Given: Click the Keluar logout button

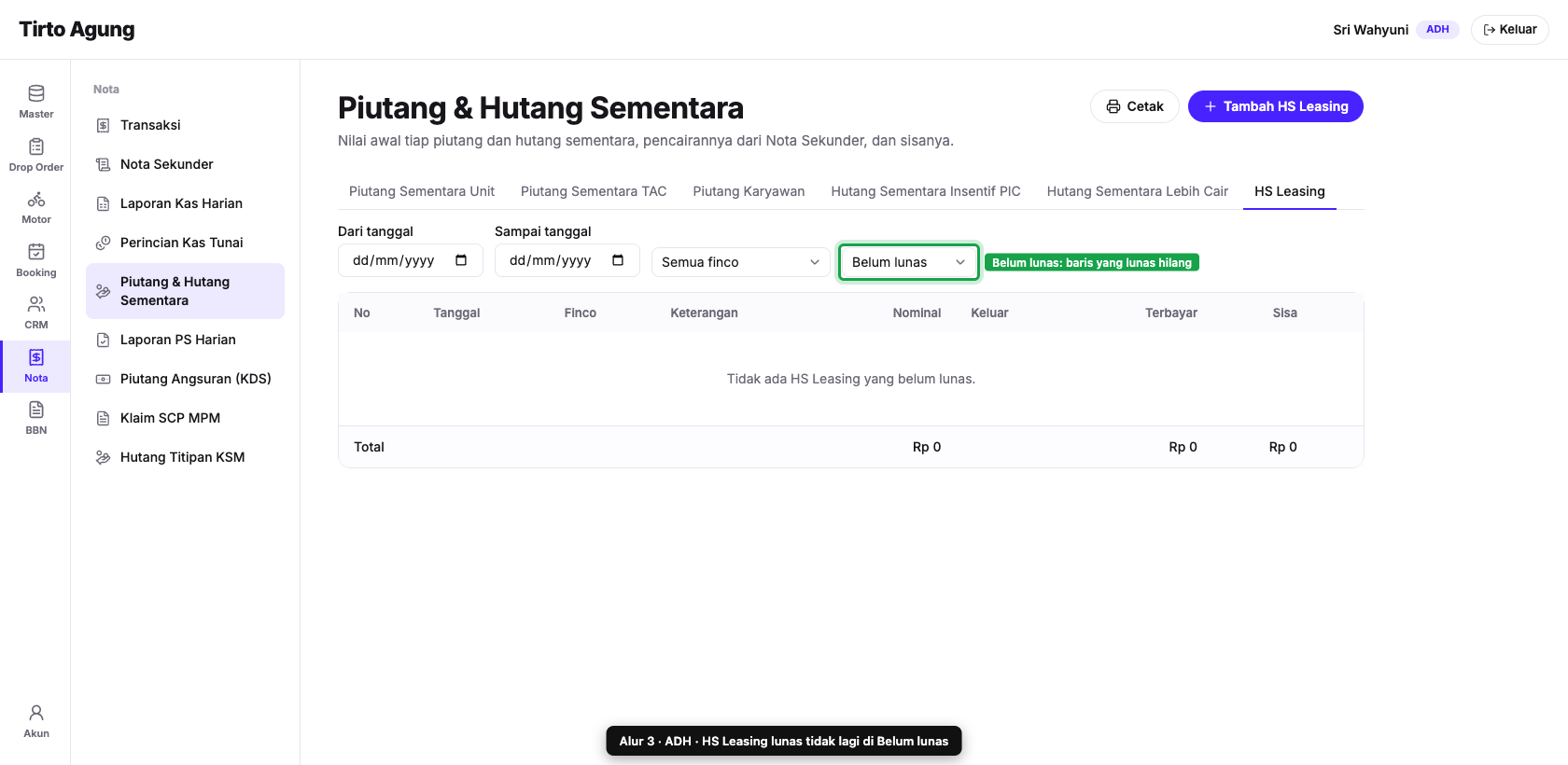Looking at the screenshot, I should click(1510, 30).
